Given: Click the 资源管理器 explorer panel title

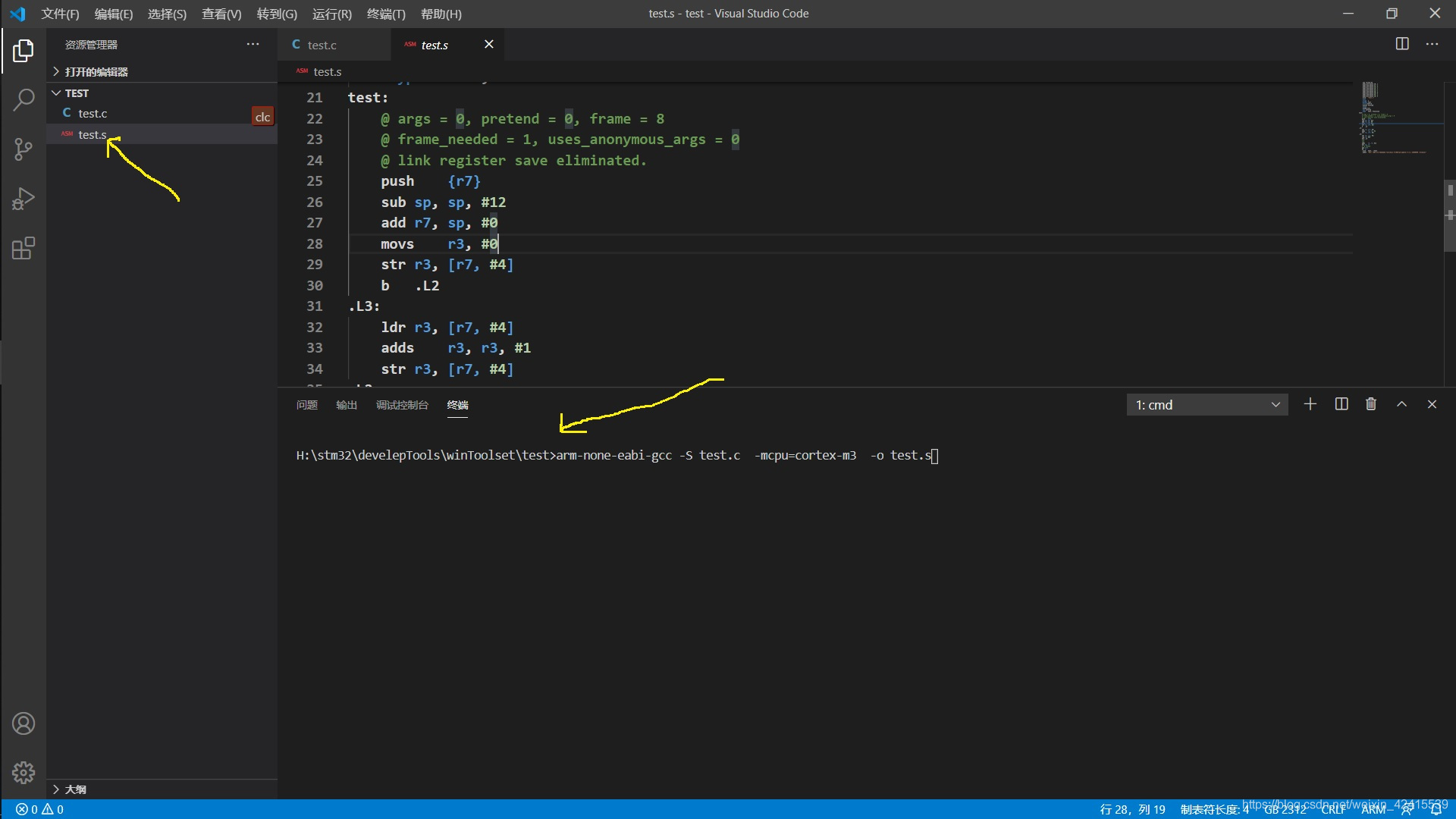Looking at the screenshot, I should pyautogui.click(x=91, y=45).
